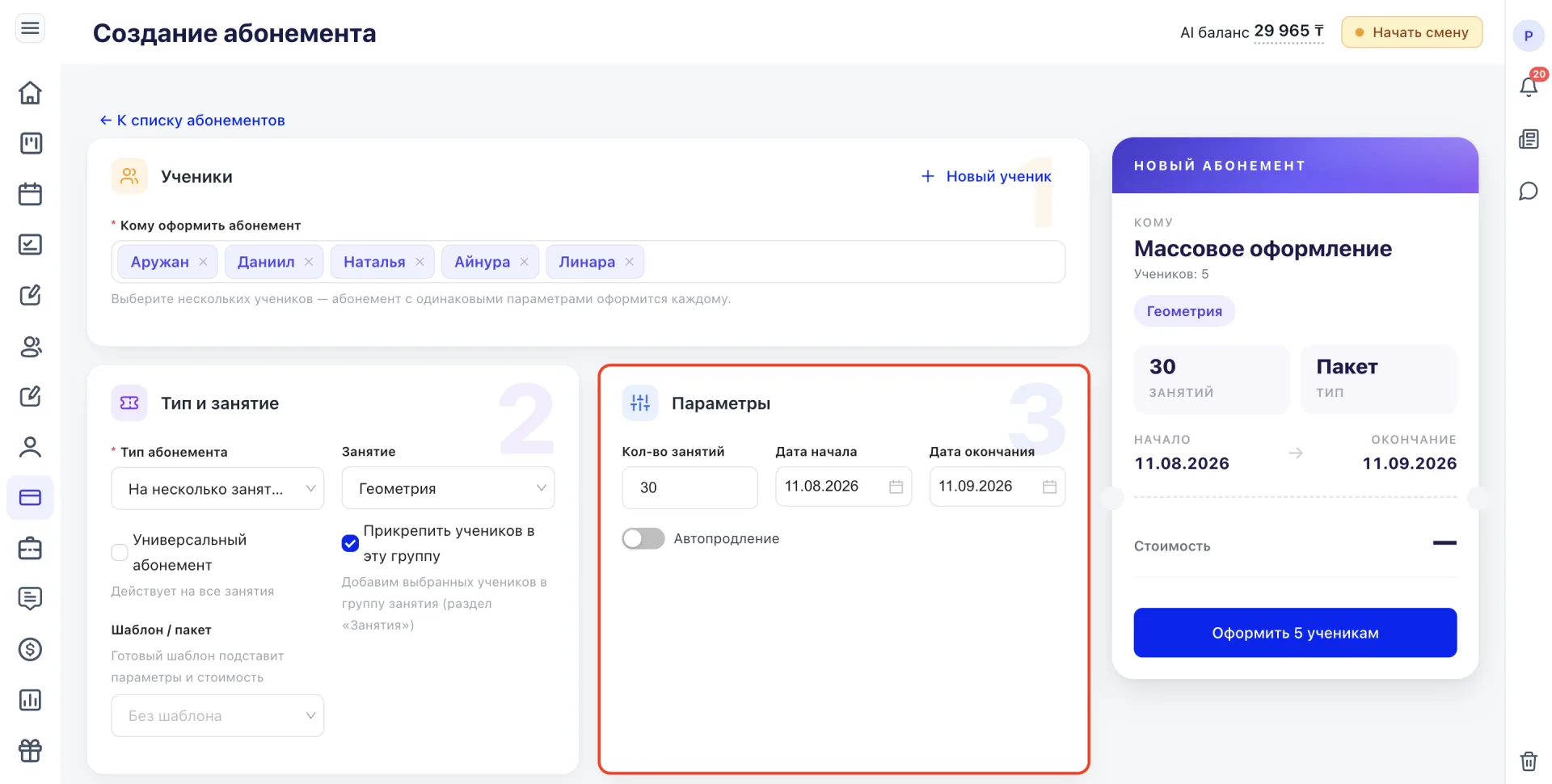Click Начать смену button
This screenshot has height=784, width=1552.
pyautogui.click(x=1411, y=32)
